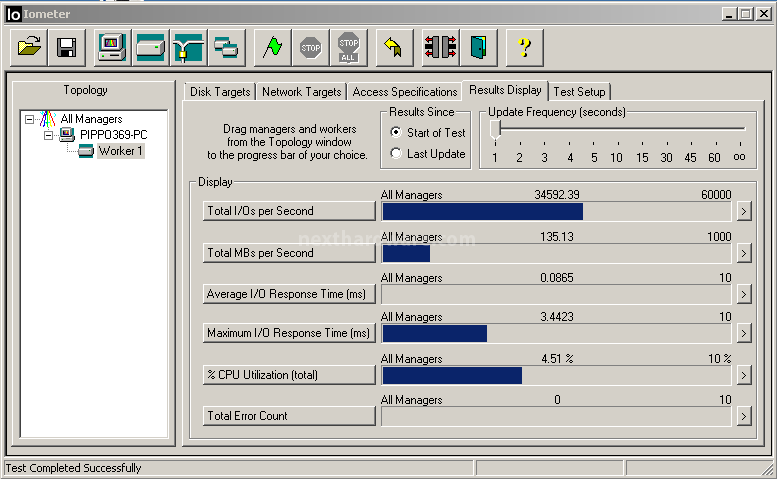This screenshot has height=479, width=777.
Task: Open the Test Setup tab
Action: coord(579,92)
